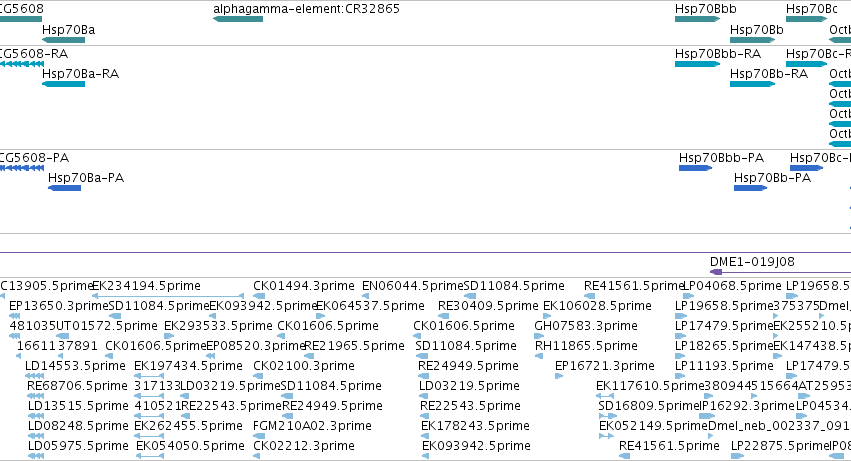Open the RE21965.5prime EST label

click(354, 346)
